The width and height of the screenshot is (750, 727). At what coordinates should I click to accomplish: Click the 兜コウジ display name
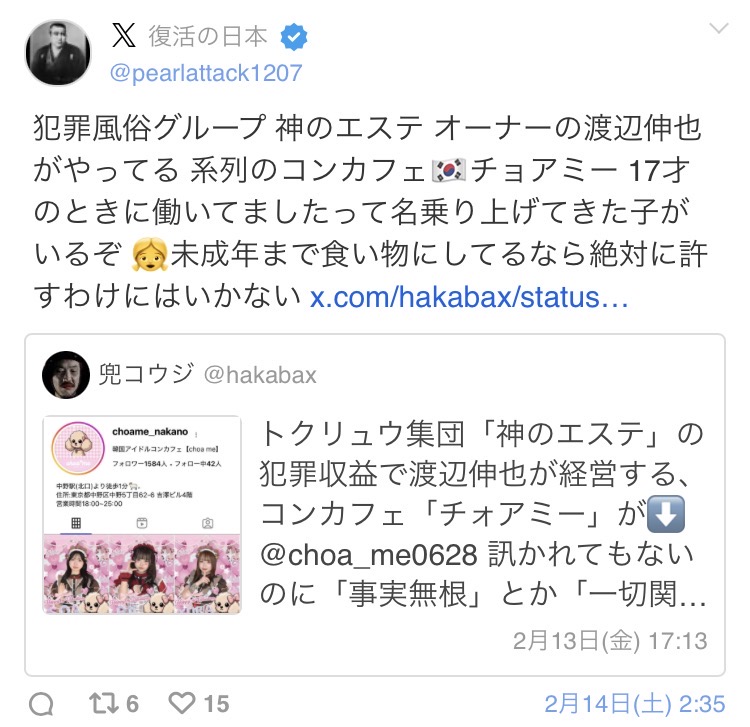pyautogui.click(x=146, y=374)
